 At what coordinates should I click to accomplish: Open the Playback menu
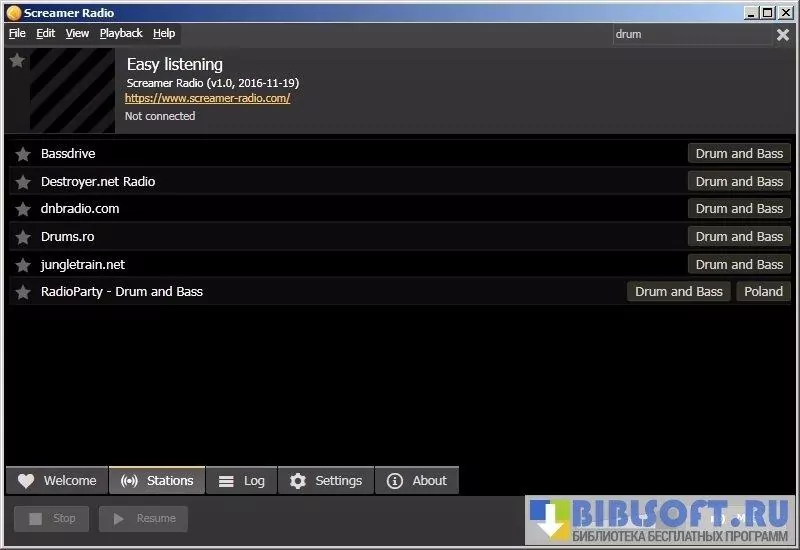click(121, 33)
